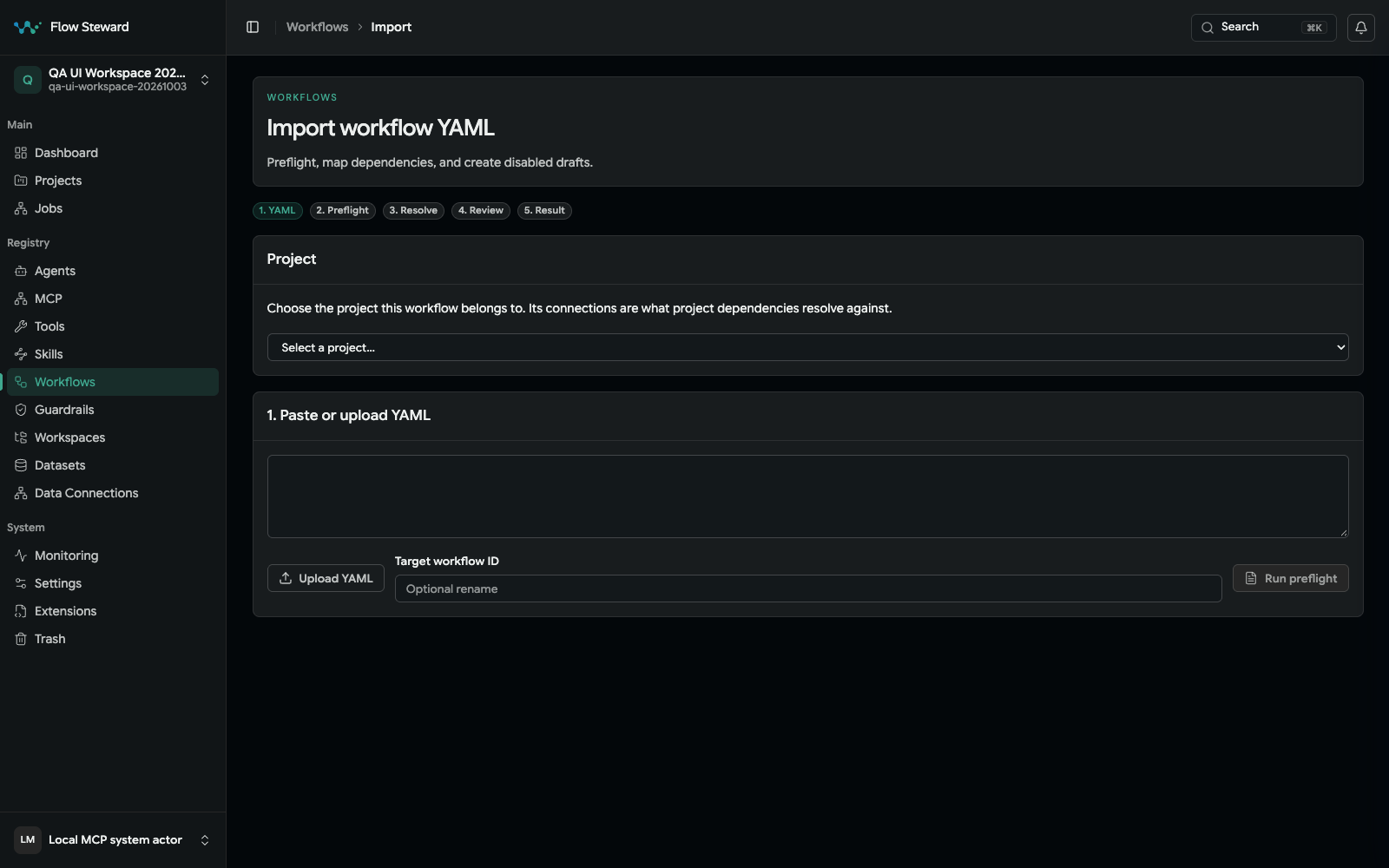1389x868 pixels.
Task: Open the Select a project dropdown
Action: pyautogui.click(x=807, y=347)
